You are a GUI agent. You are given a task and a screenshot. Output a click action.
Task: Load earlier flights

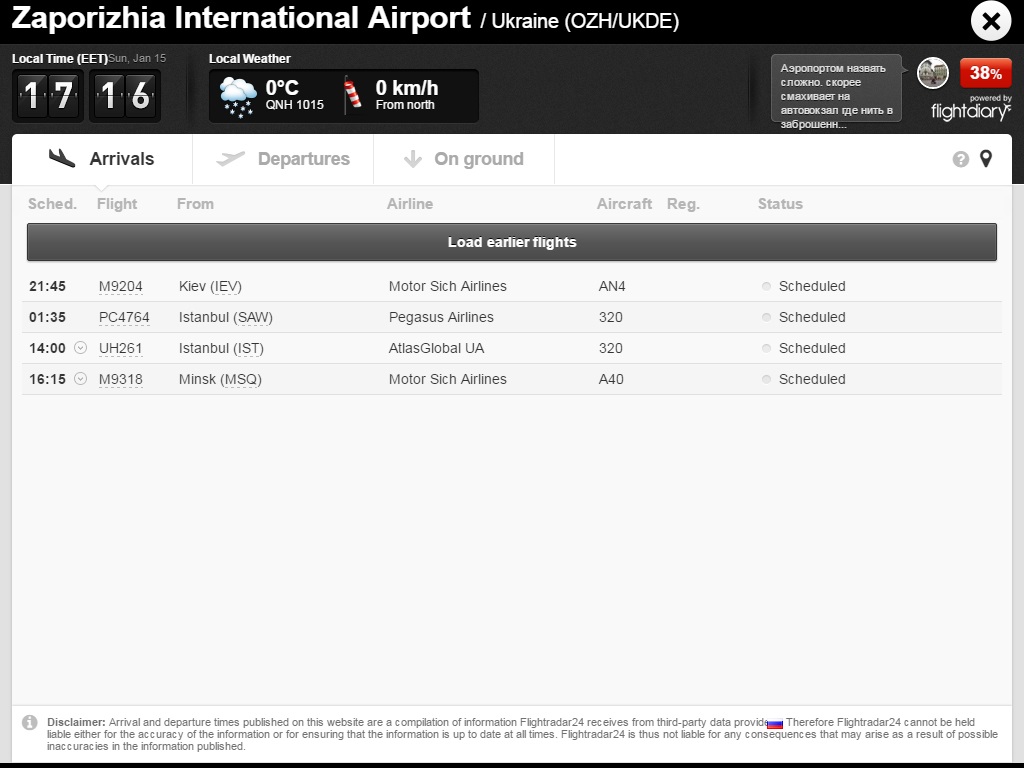click(512, 242)
